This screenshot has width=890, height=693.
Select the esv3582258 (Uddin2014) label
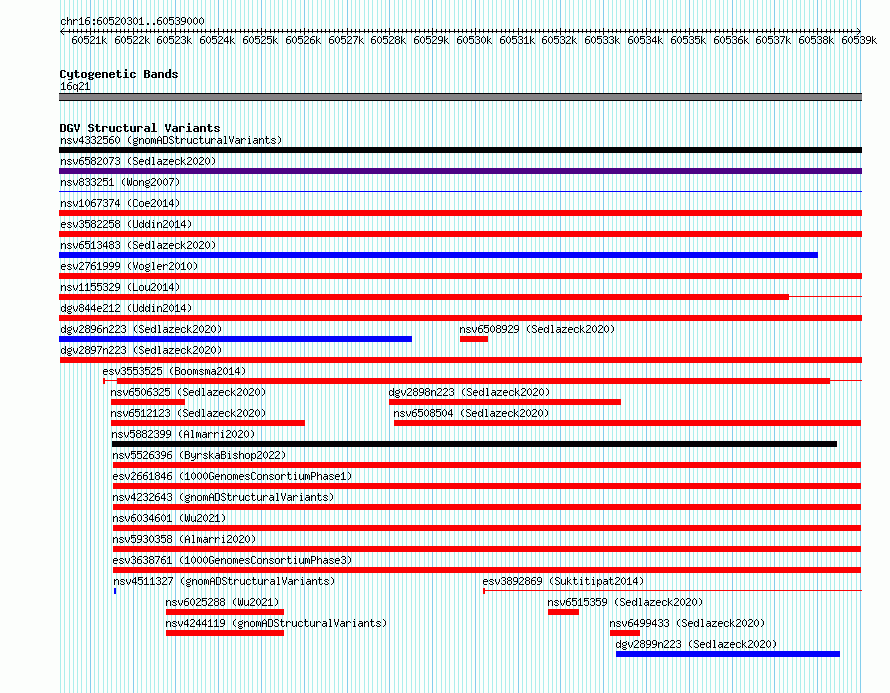pyautogui.click(x=126, y=224)
